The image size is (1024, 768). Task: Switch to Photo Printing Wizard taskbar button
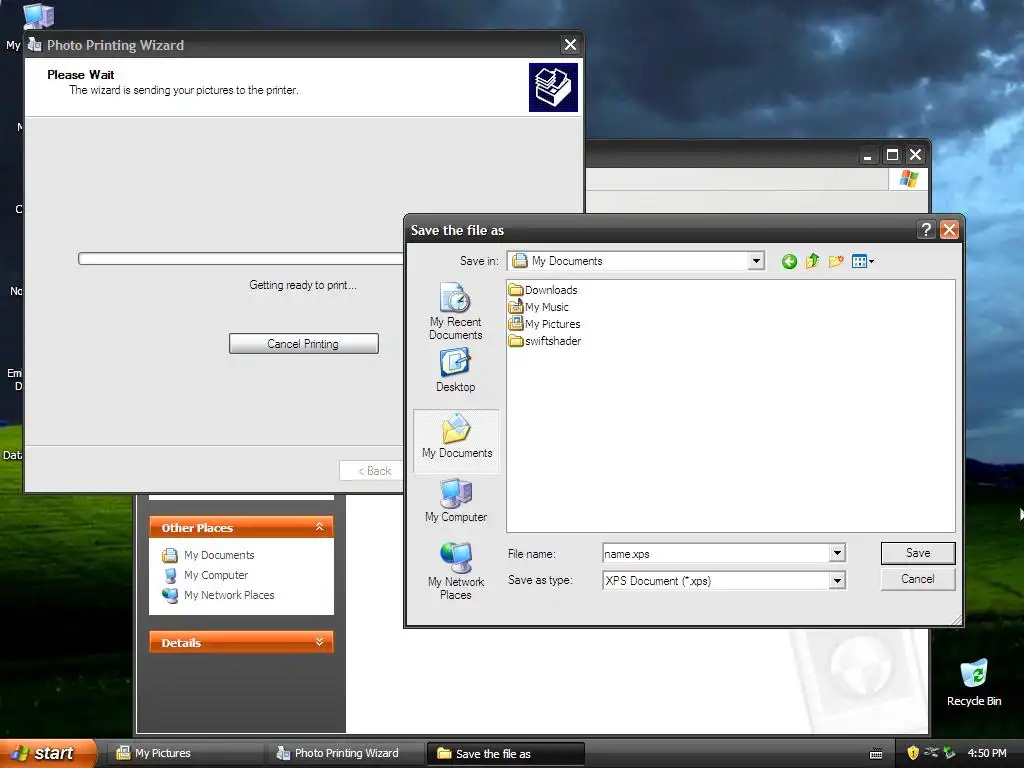(347, 754)
